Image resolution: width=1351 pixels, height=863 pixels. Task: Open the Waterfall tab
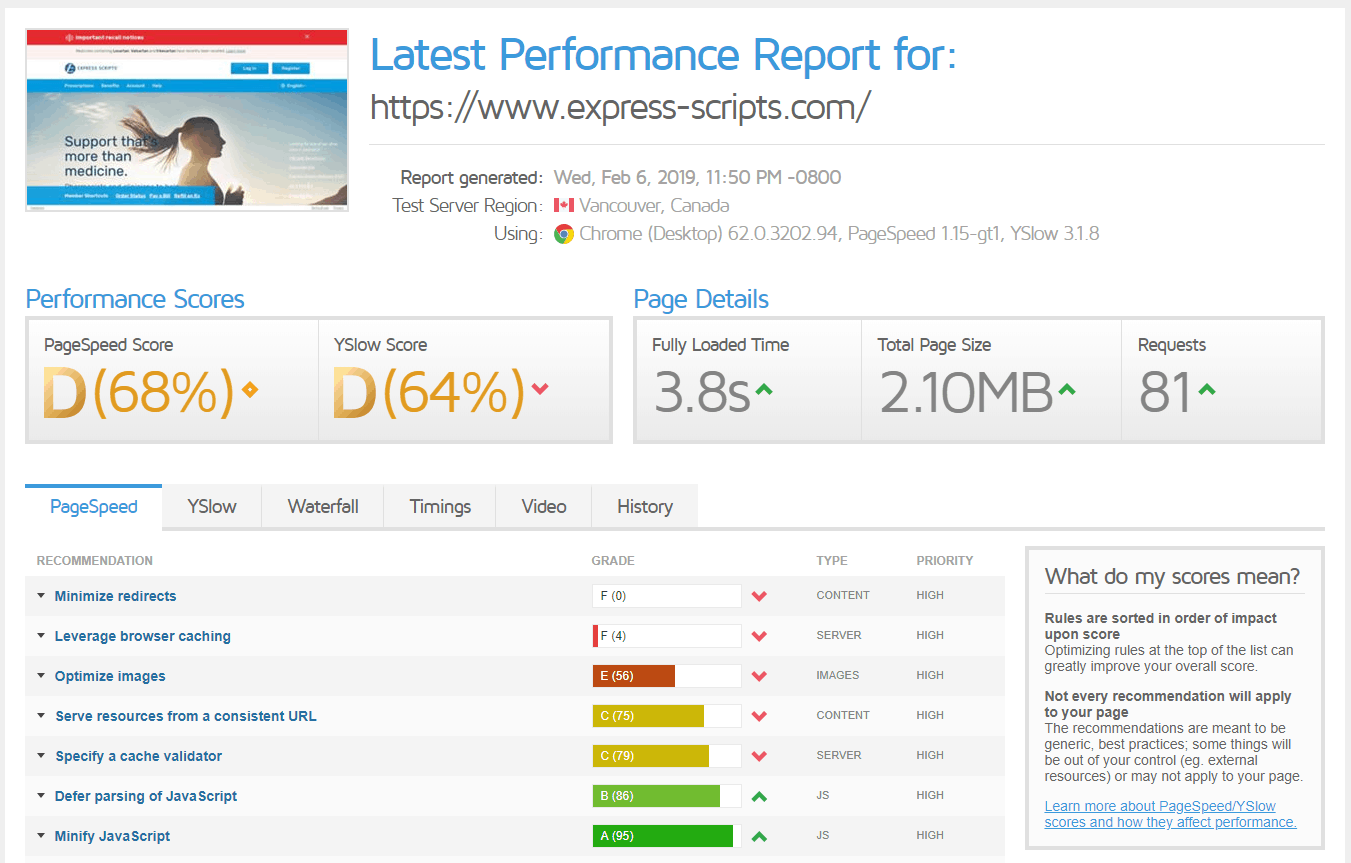click(x=323, y=506)
